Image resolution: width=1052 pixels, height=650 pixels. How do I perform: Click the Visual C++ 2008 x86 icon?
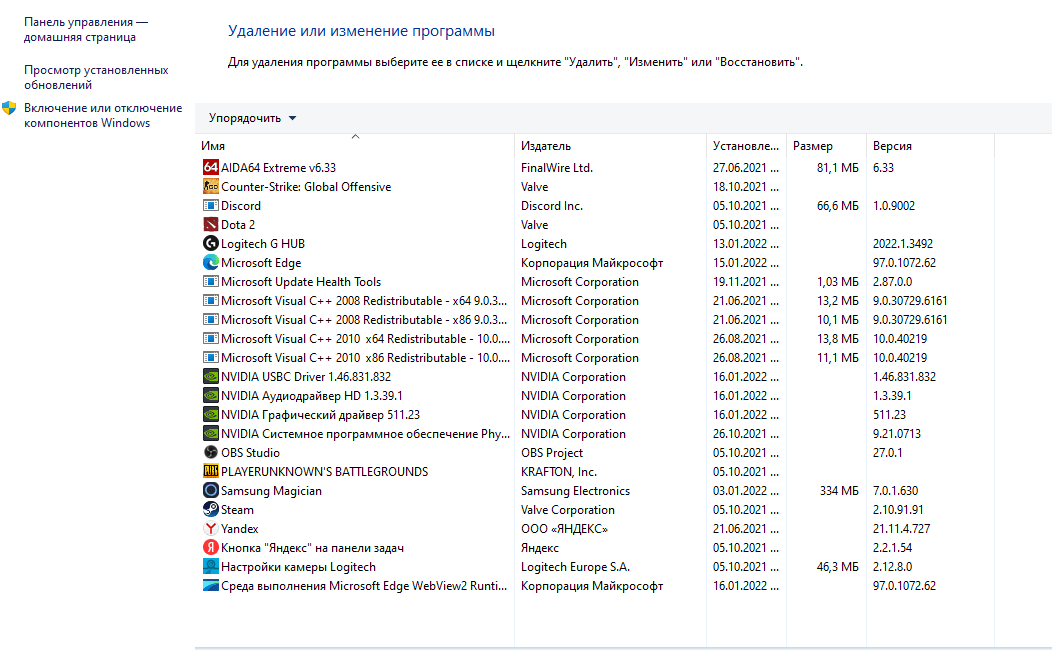click(211, 319)
